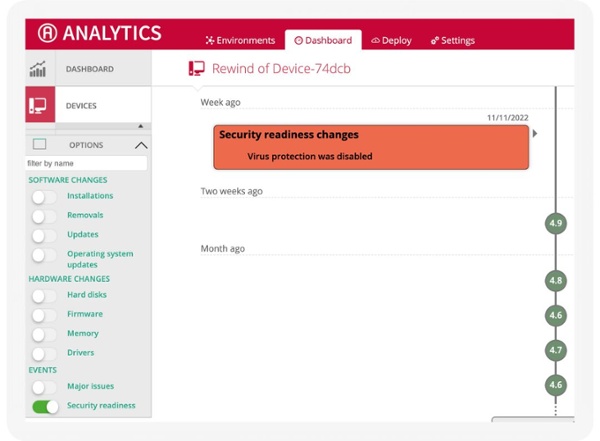
Task: Toggle the Memory switch
Action: [44, 335]
